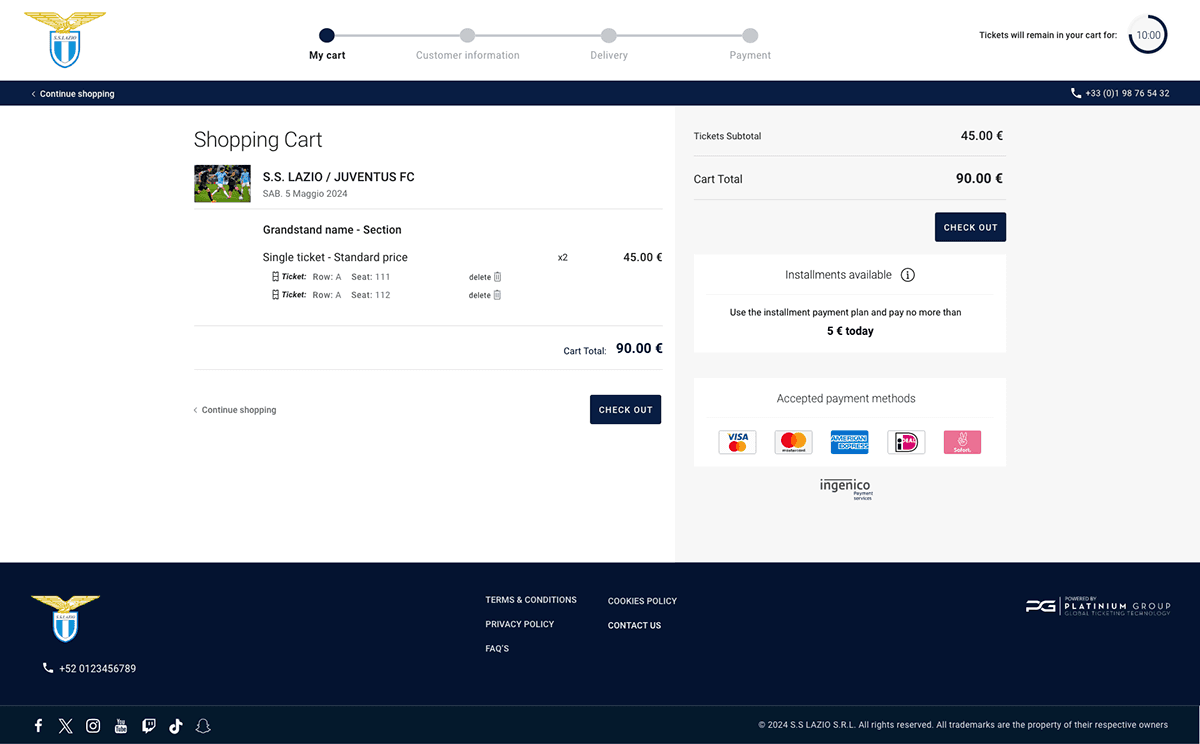Click the Accepted payment methods heading
This screenshot has width=1200, height=744.
pos(846,398)
